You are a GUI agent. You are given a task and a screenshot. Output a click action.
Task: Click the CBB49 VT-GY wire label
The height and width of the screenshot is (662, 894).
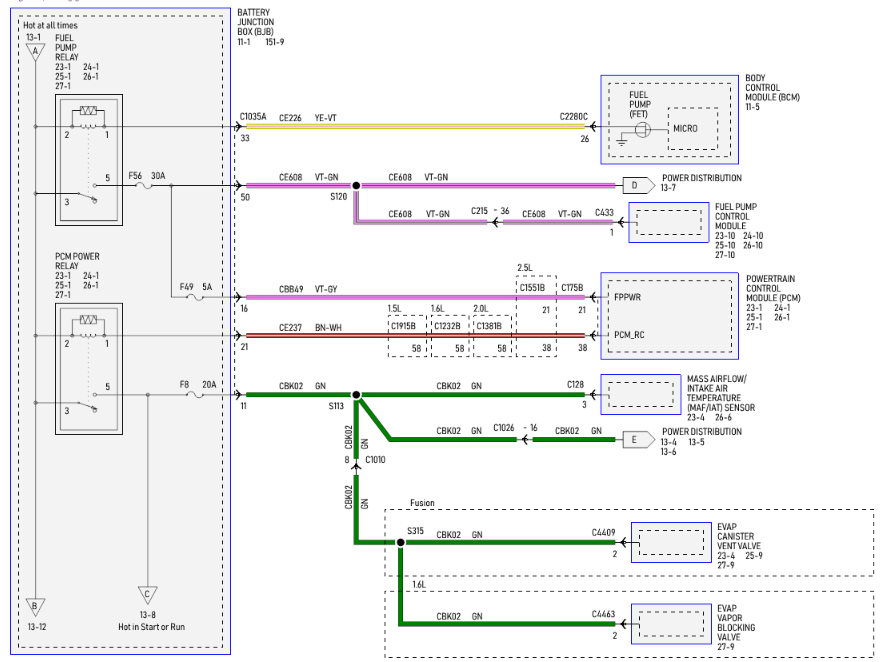pyautogui.click(x=308, y=289)
